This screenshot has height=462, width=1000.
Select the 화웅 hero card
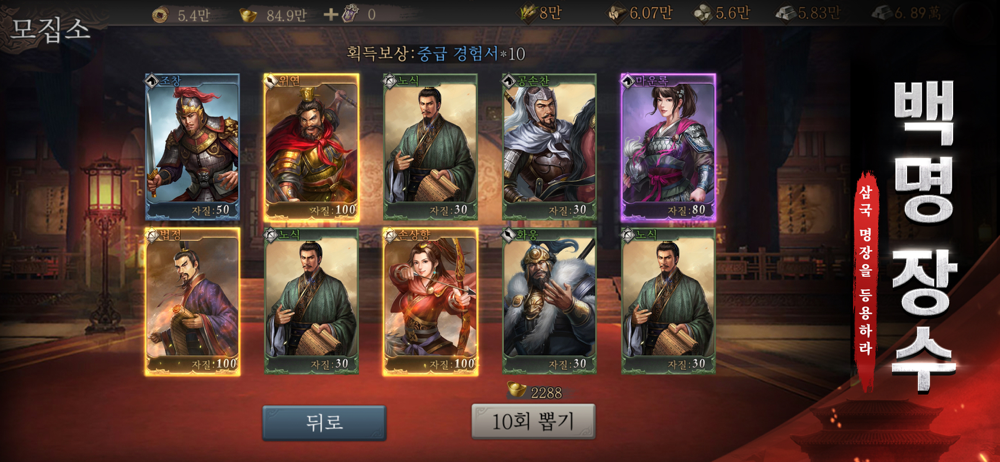click(550, 301)
